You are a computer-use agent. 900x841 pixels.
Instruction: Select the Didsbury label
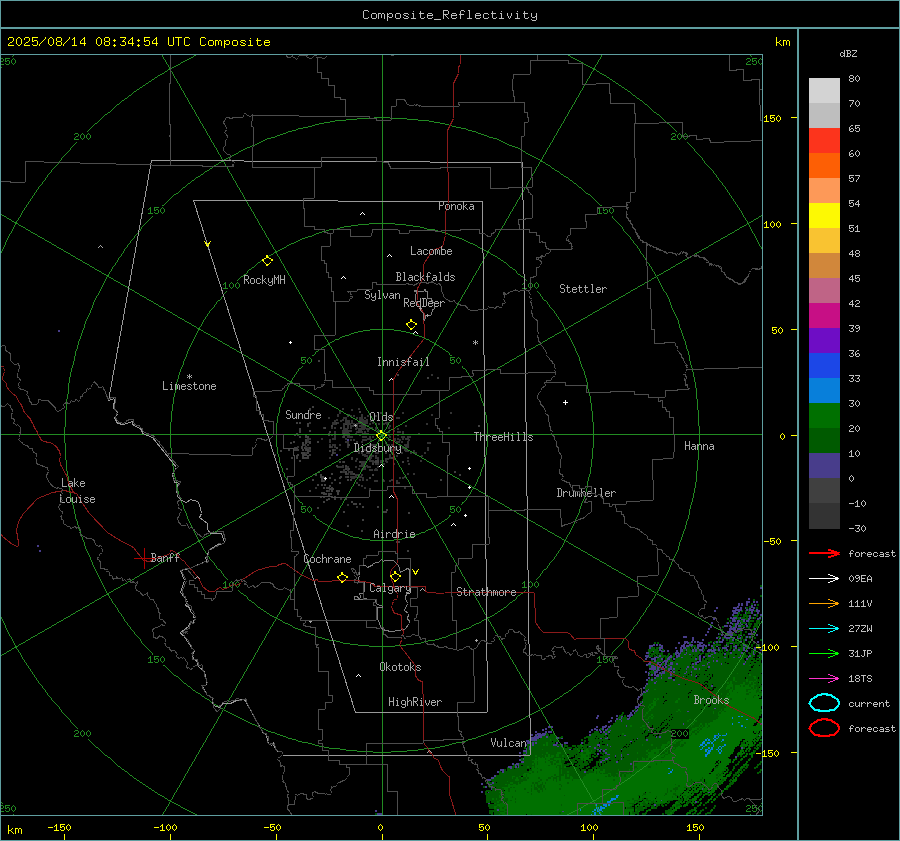377,448
